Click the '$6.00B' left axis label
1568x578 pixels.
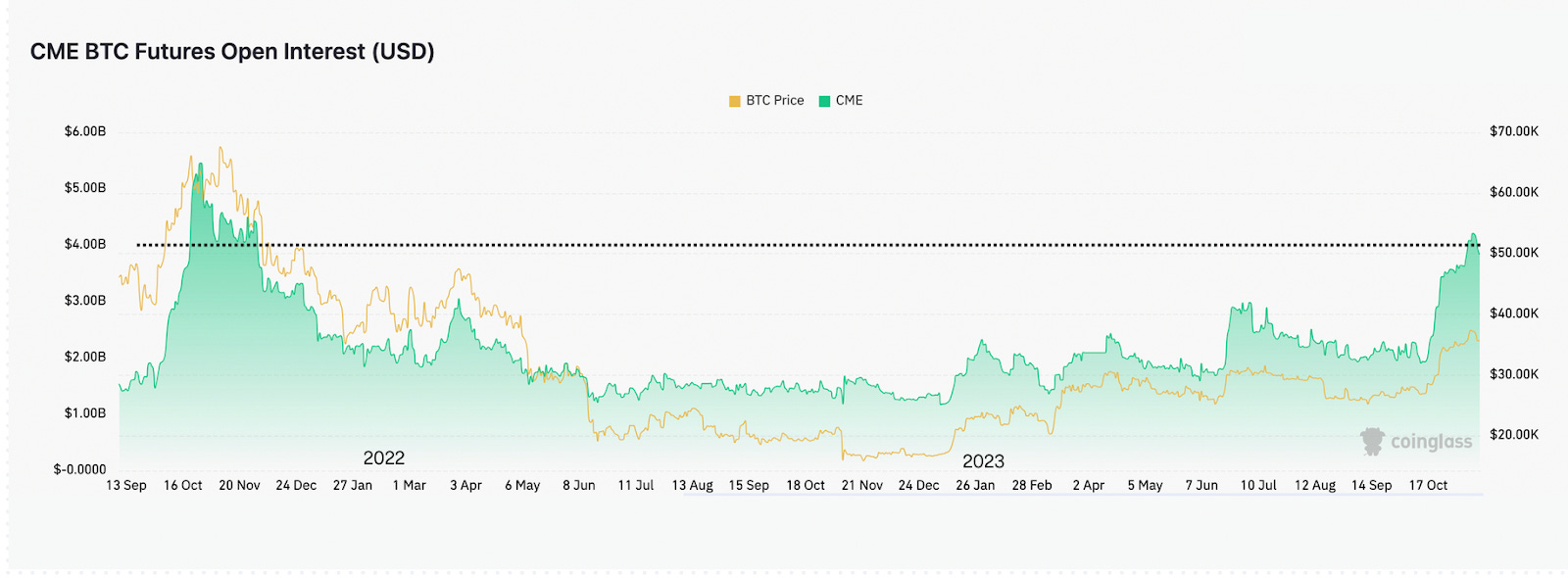[85, 131]
